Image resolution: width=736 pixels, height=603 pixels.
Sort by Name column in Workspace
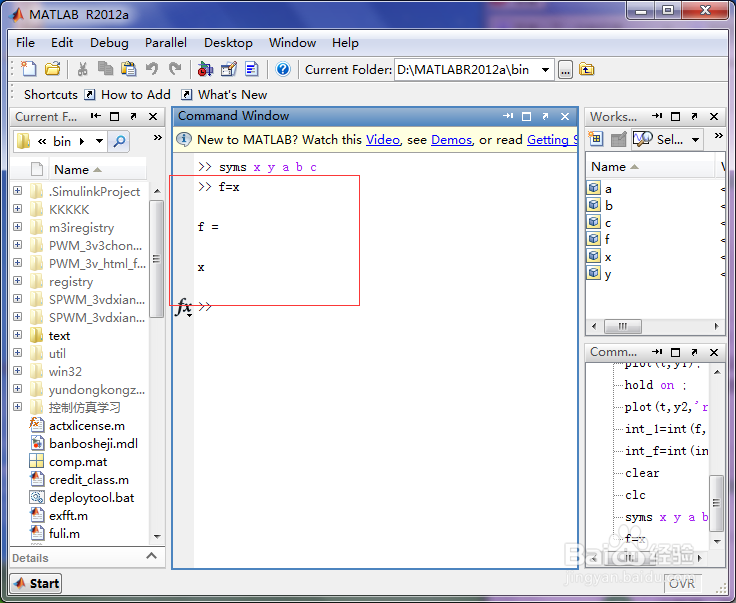pos(650,167)
